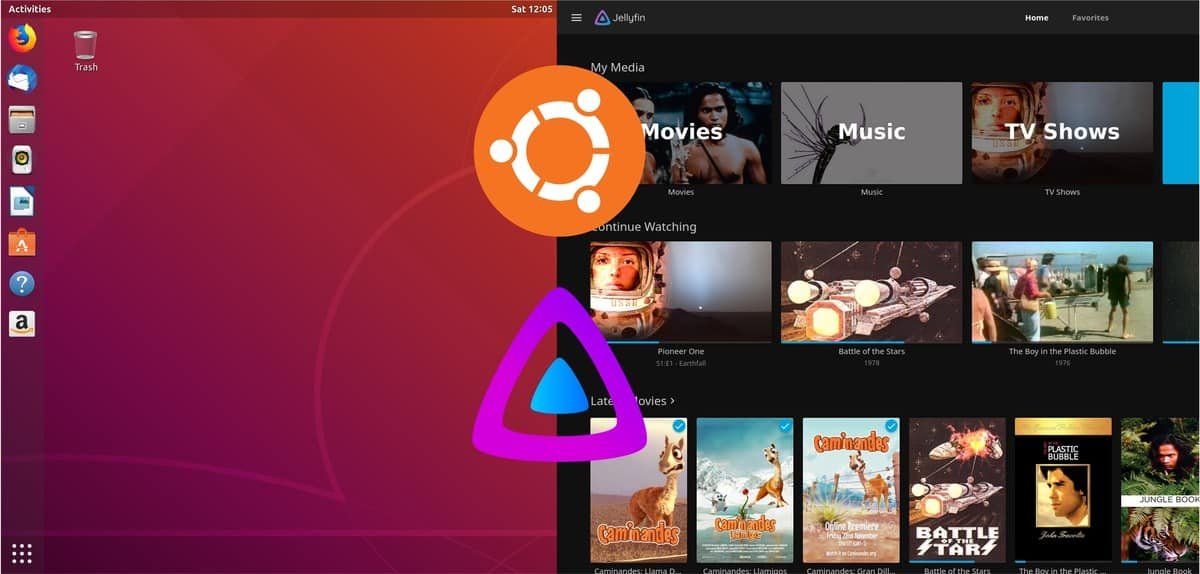Click the Amazon icon in the dock
Image resolution: width=1200 pixels, height=574 pixels.
22,323
